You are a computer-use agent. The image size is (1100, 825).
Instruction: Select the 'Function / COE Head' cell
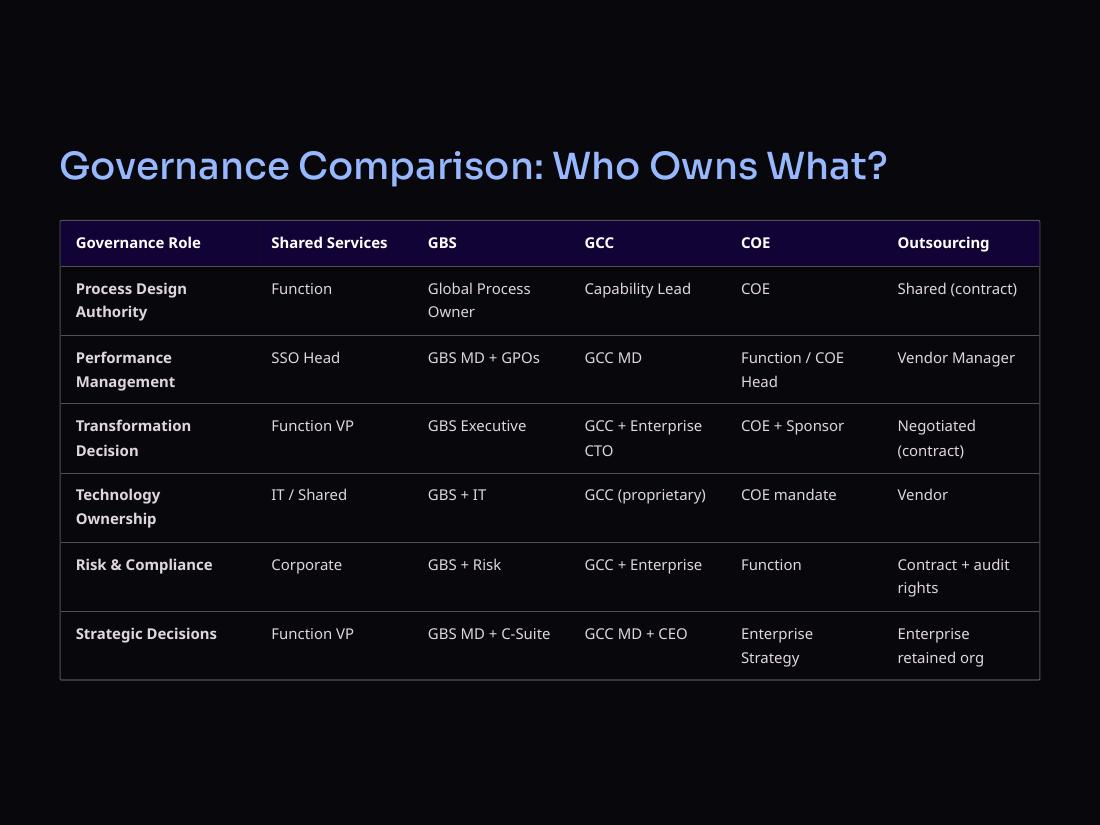[792, 370]
